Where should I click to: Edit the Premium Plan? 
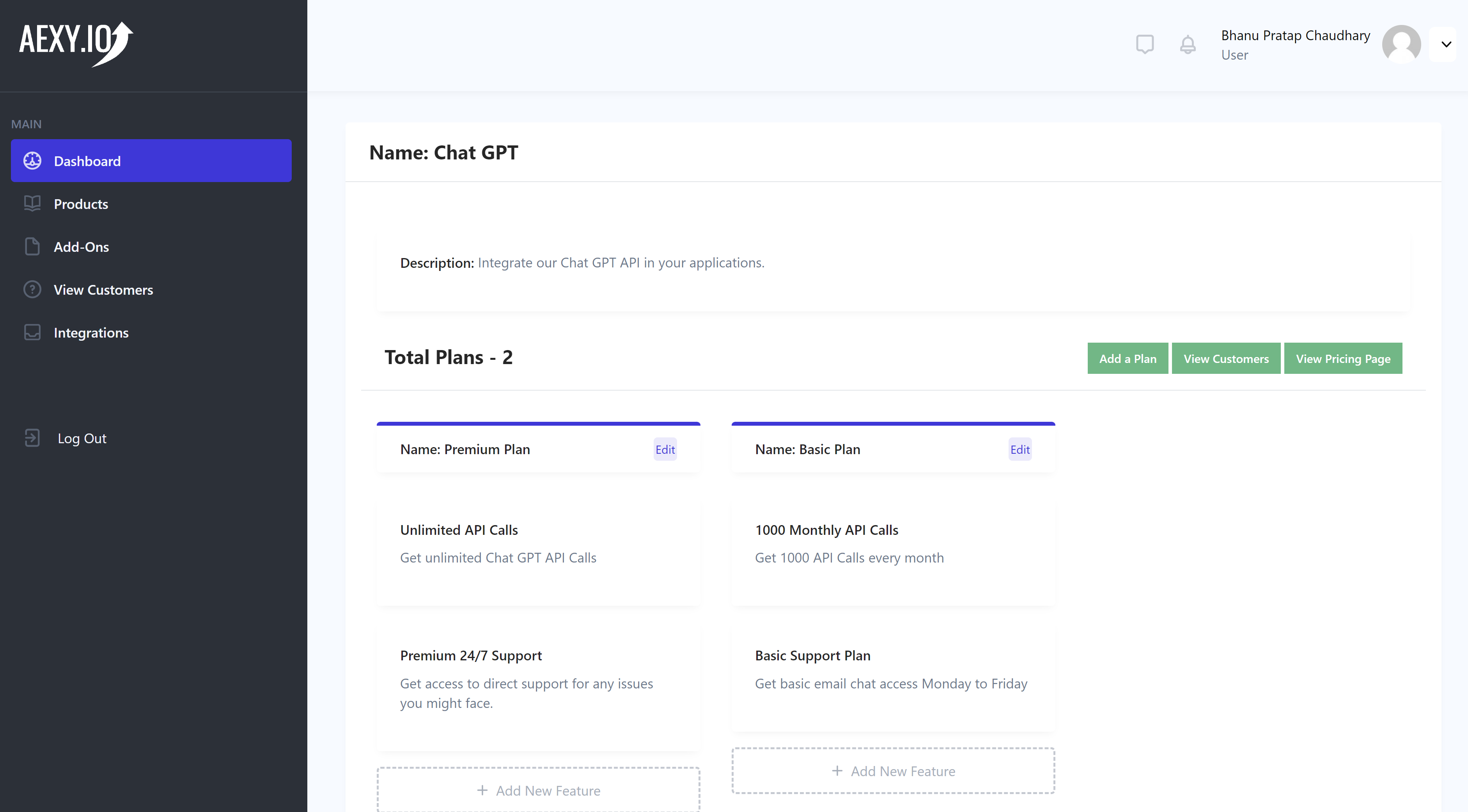pos(665,450)
